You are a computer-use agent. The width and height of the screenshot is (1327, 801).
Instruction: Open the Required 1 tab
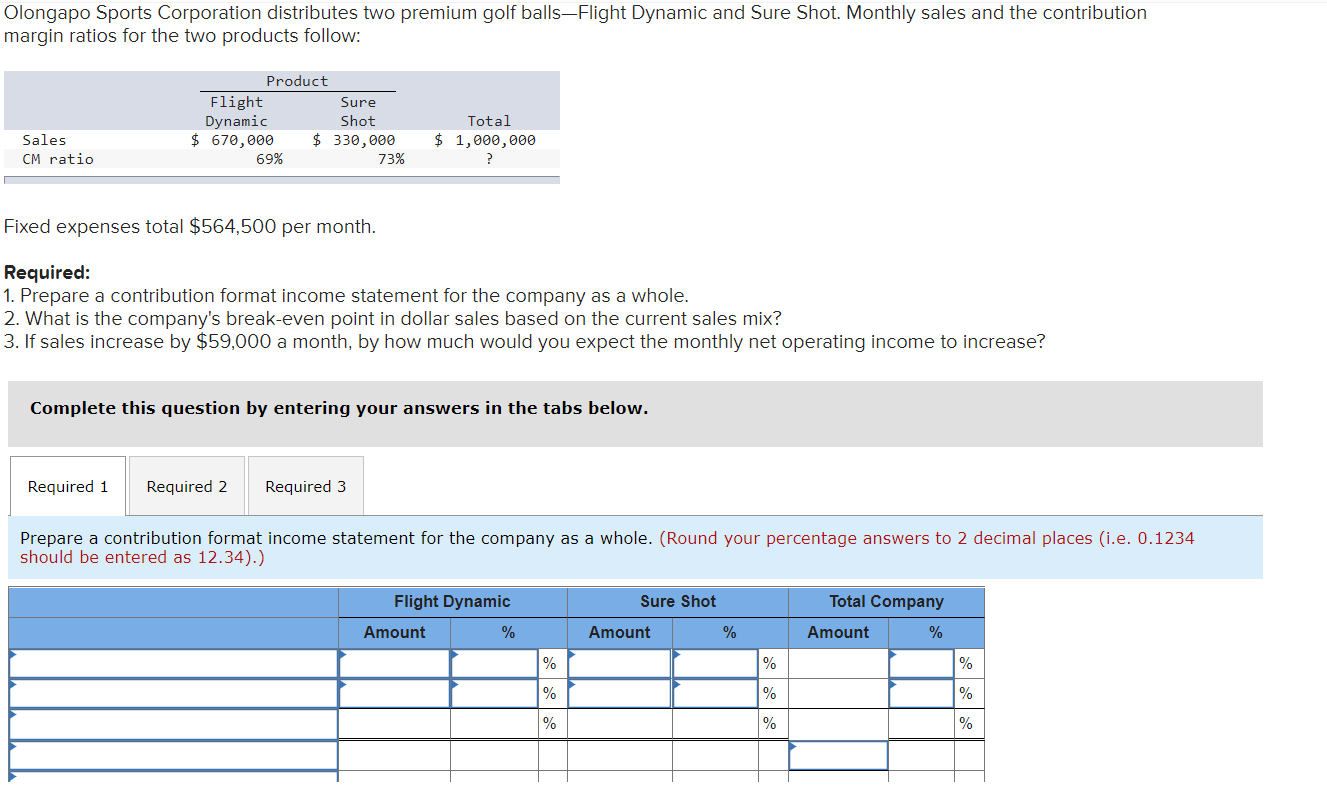[68, 486]
